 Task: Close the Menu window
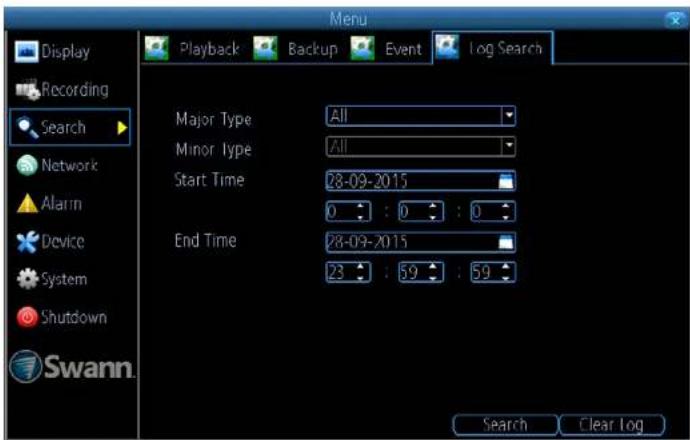coord(675,20)
